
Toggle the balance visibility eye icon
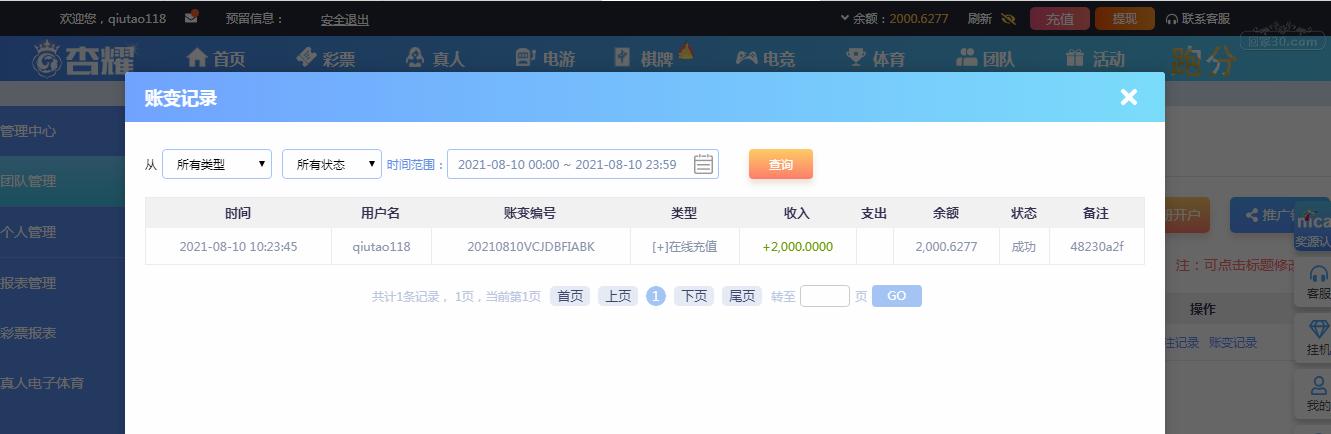pyautogui.click(x=1007, y=18)
